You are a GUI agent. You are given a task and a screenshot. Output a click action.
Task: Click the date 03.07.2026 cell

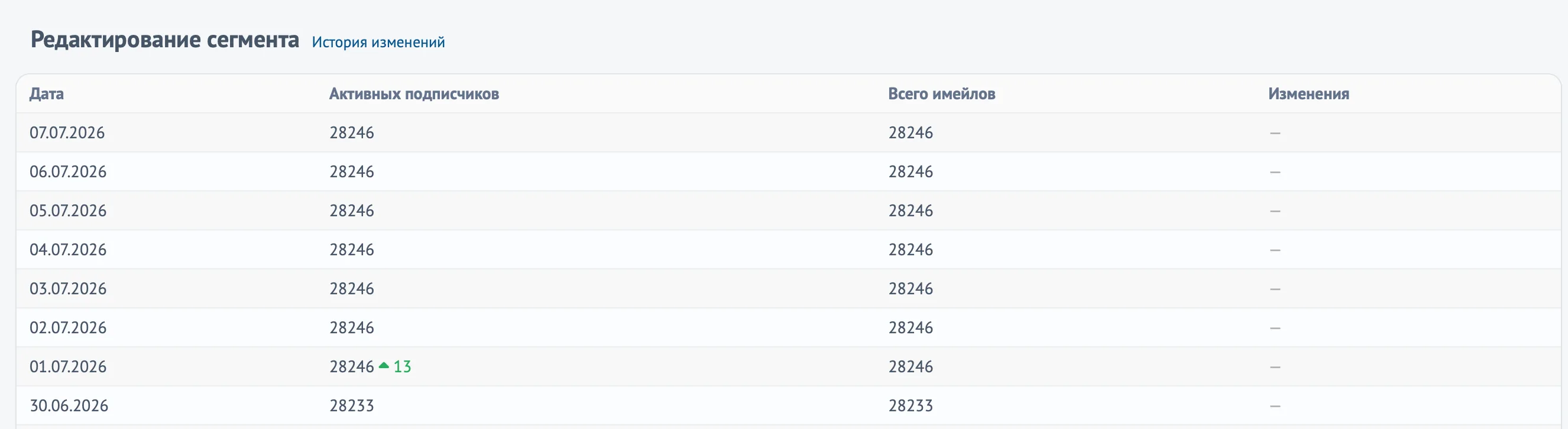coord(68,288)
